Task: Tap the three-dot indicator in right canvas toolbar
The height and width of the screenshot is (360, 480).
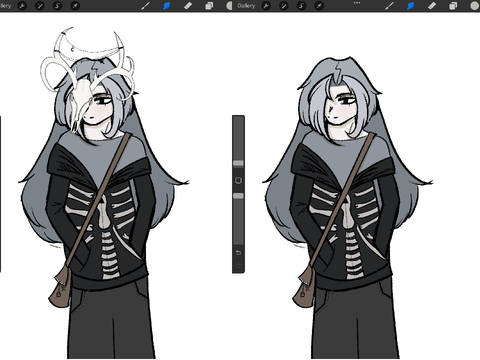Action: point(357,3)
